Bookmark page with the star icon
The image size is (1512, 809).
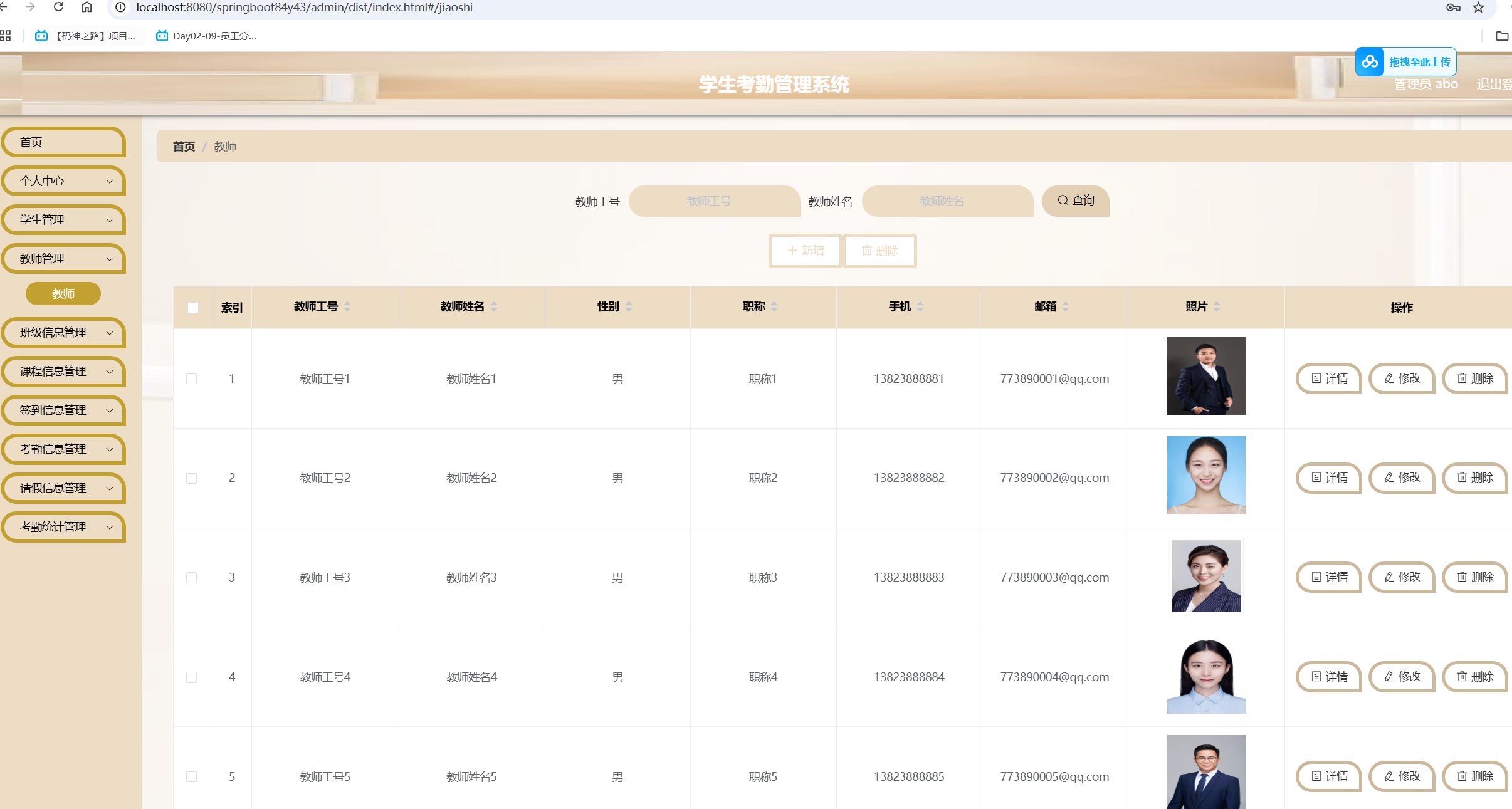[x=1479, y=8]
